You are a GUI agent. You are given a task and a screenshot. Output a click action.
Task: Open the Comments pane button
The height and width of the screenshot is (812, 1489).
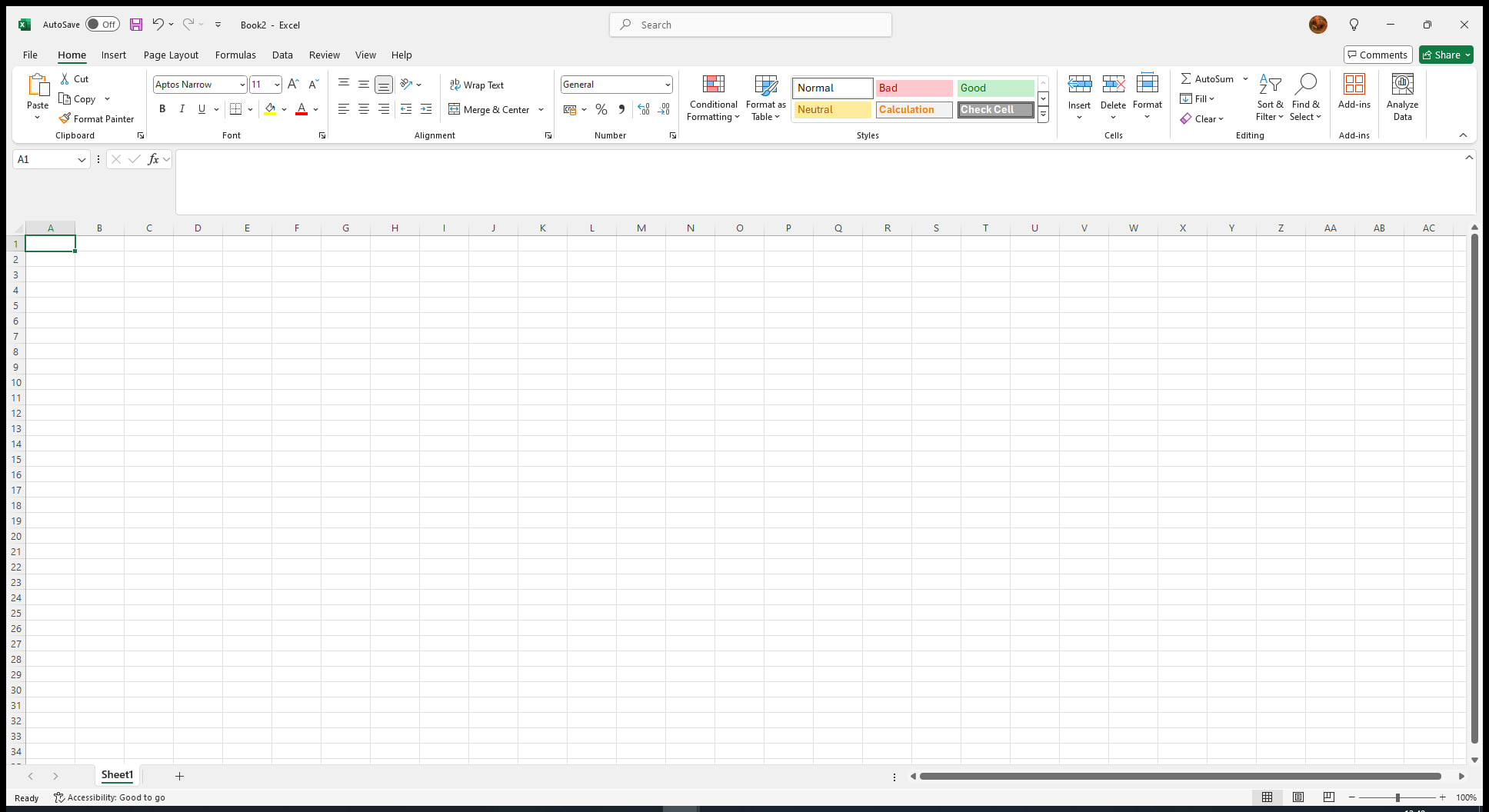click(x=1377, y=55)
